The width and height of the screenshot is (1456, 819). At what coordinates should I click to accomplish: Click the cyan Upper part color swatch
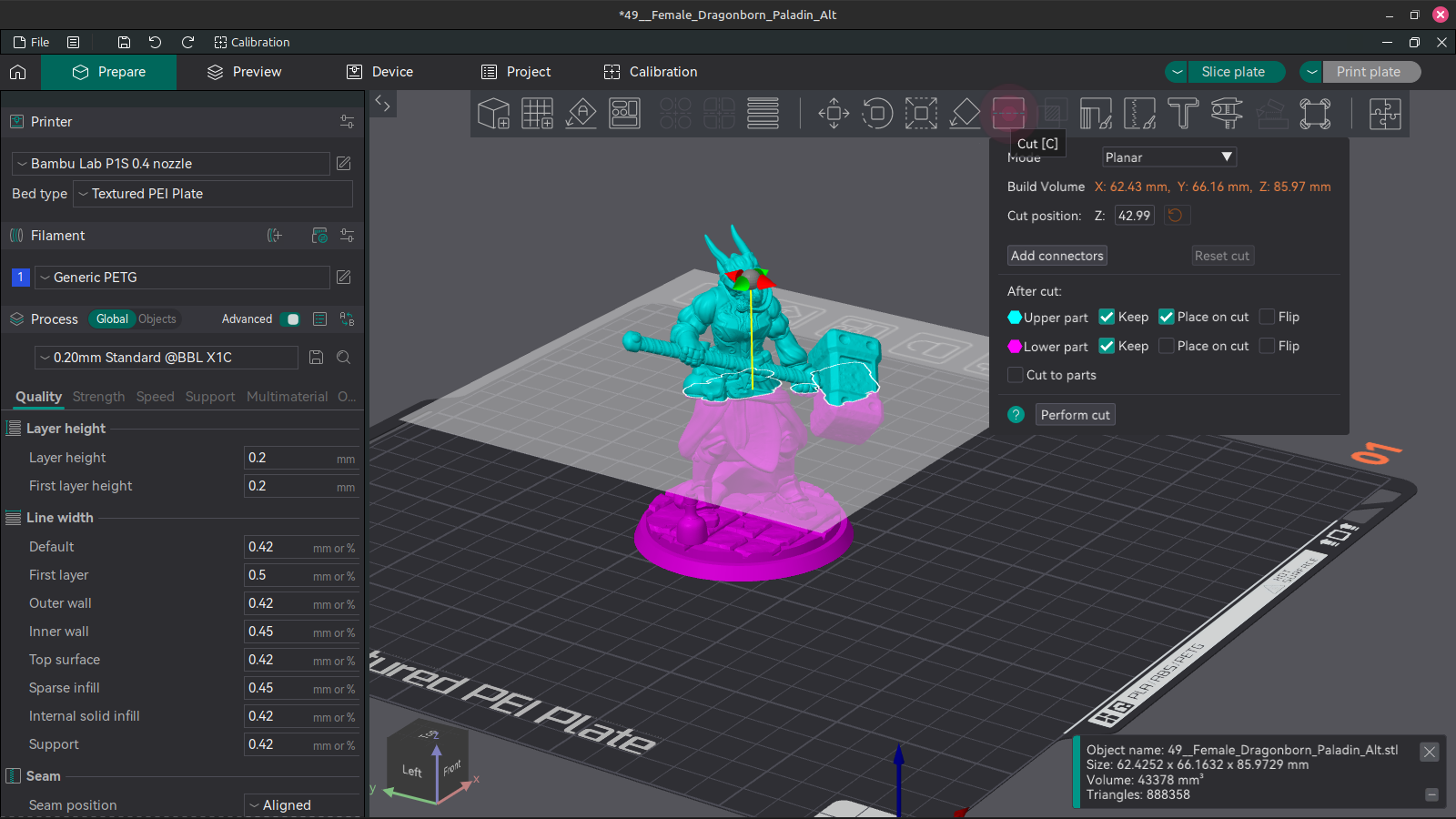click(1014, 317)
